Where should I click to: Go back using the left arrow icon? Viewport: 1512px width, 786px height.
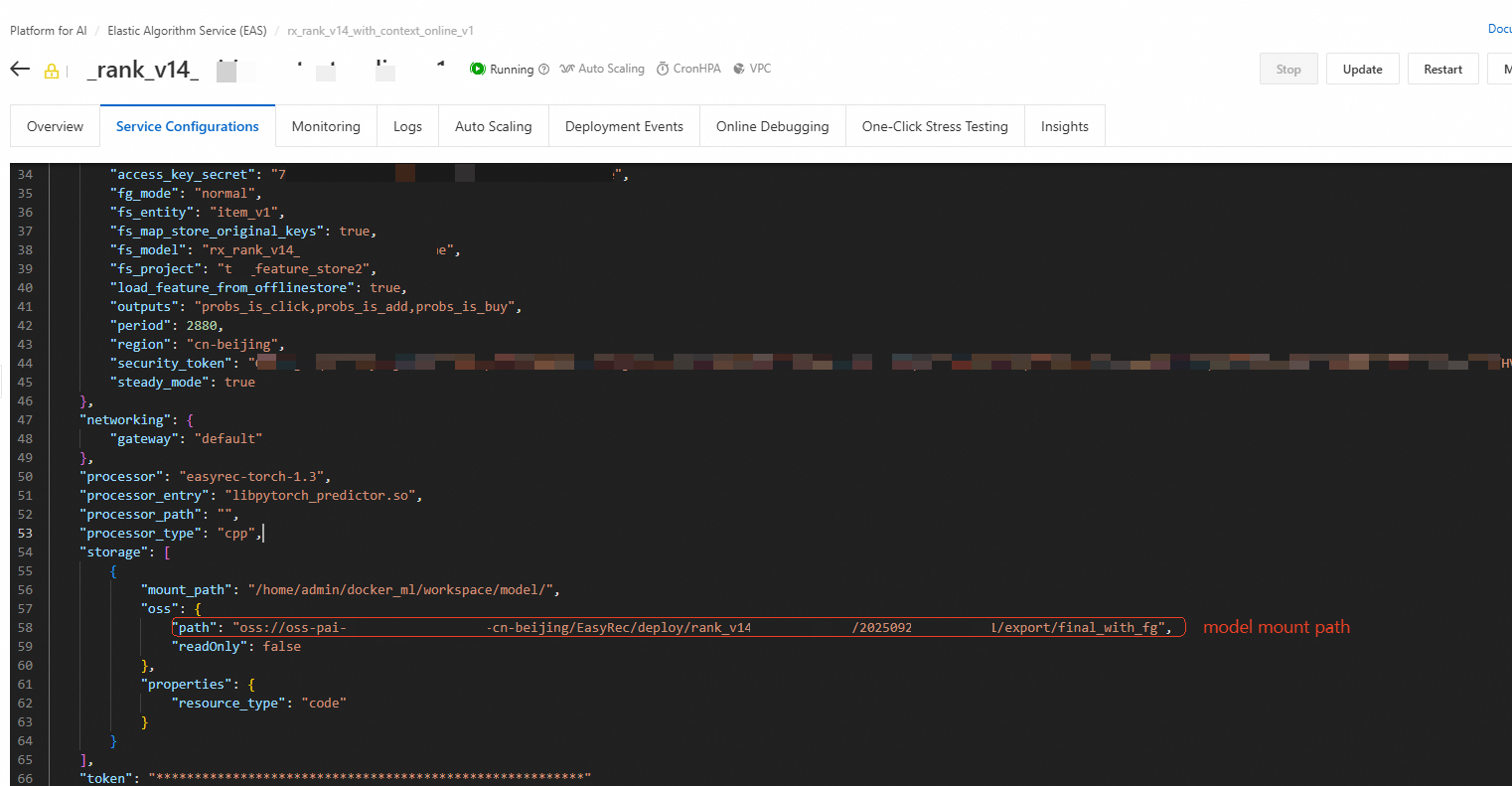(20, 70)
